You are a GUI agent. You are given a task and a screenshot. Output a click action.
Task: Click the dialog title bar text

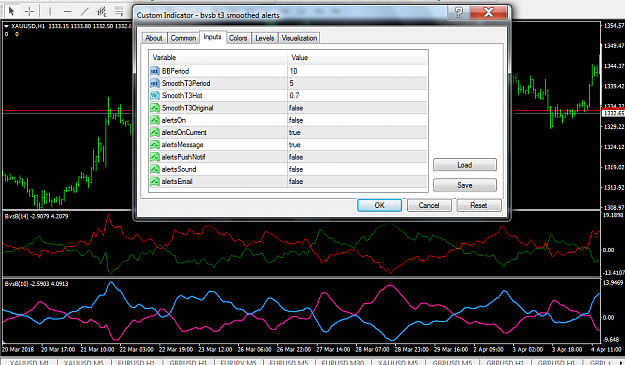(x=208, y=15)
